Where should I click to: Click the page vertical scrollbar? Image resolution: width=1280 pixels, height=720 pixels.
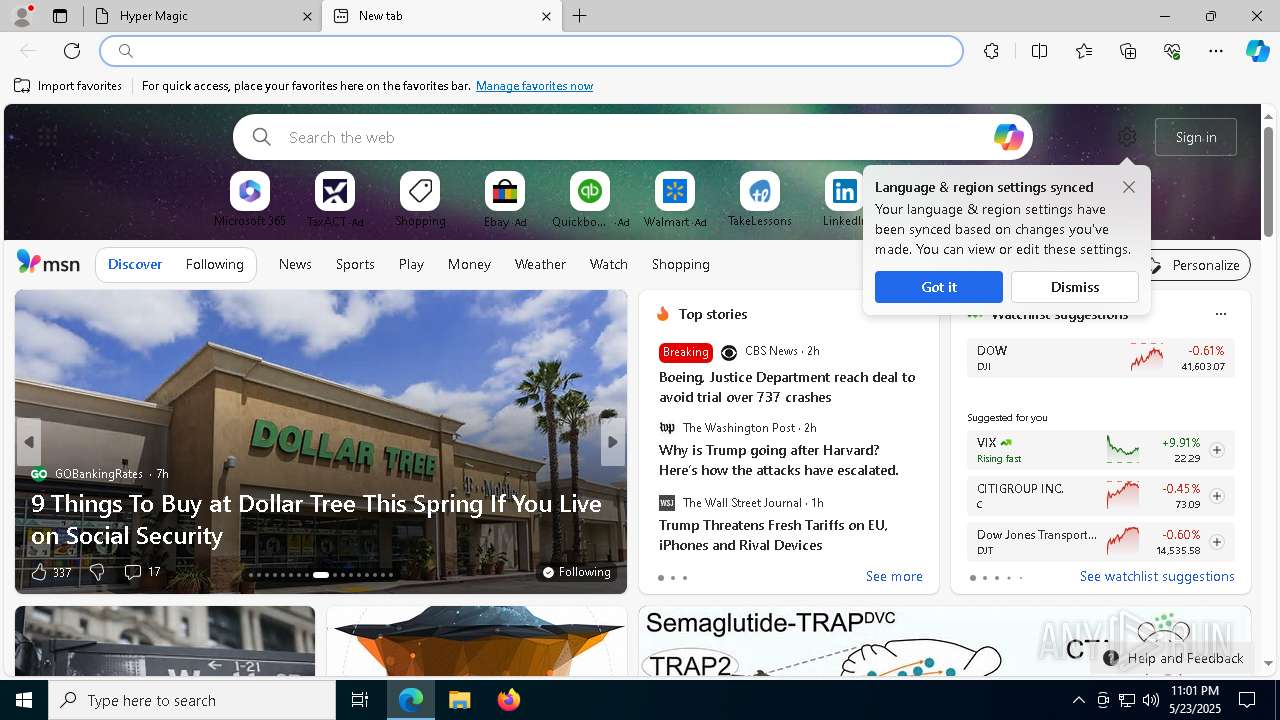1268,182
